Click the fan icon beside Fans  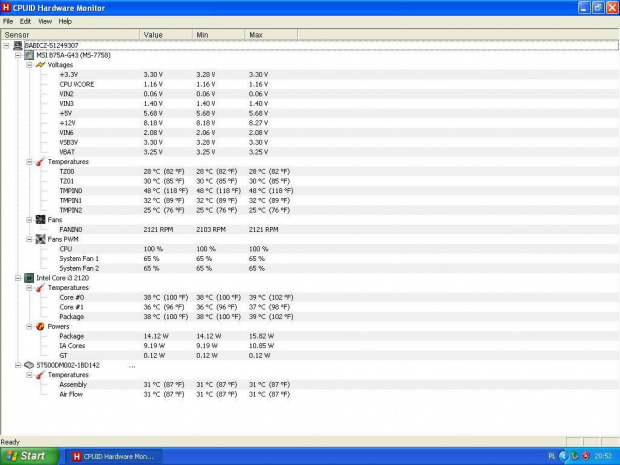click(x=40, y=219)
